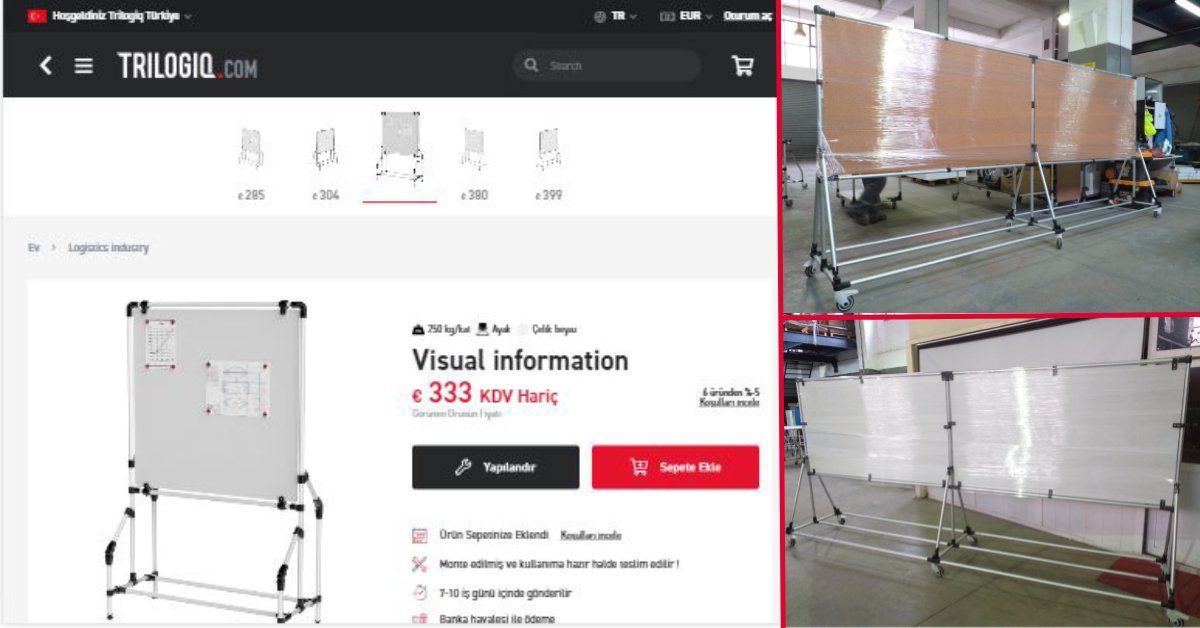Click the banknote icon next to EUR
1200x628 pixels.
tap(667, 16)
